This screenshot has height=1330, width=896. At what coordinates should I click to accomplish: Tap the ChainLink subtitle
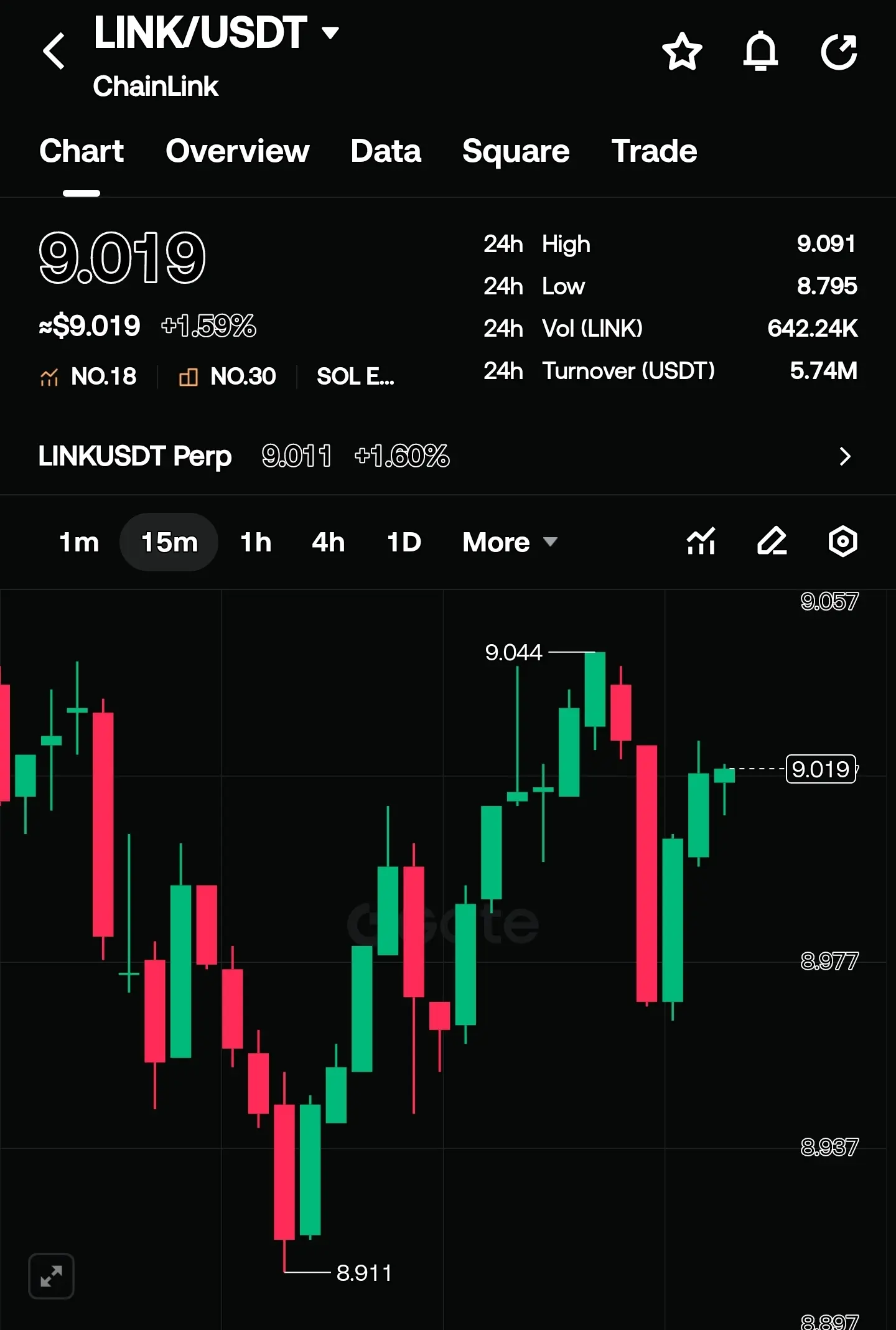[156, 86]
